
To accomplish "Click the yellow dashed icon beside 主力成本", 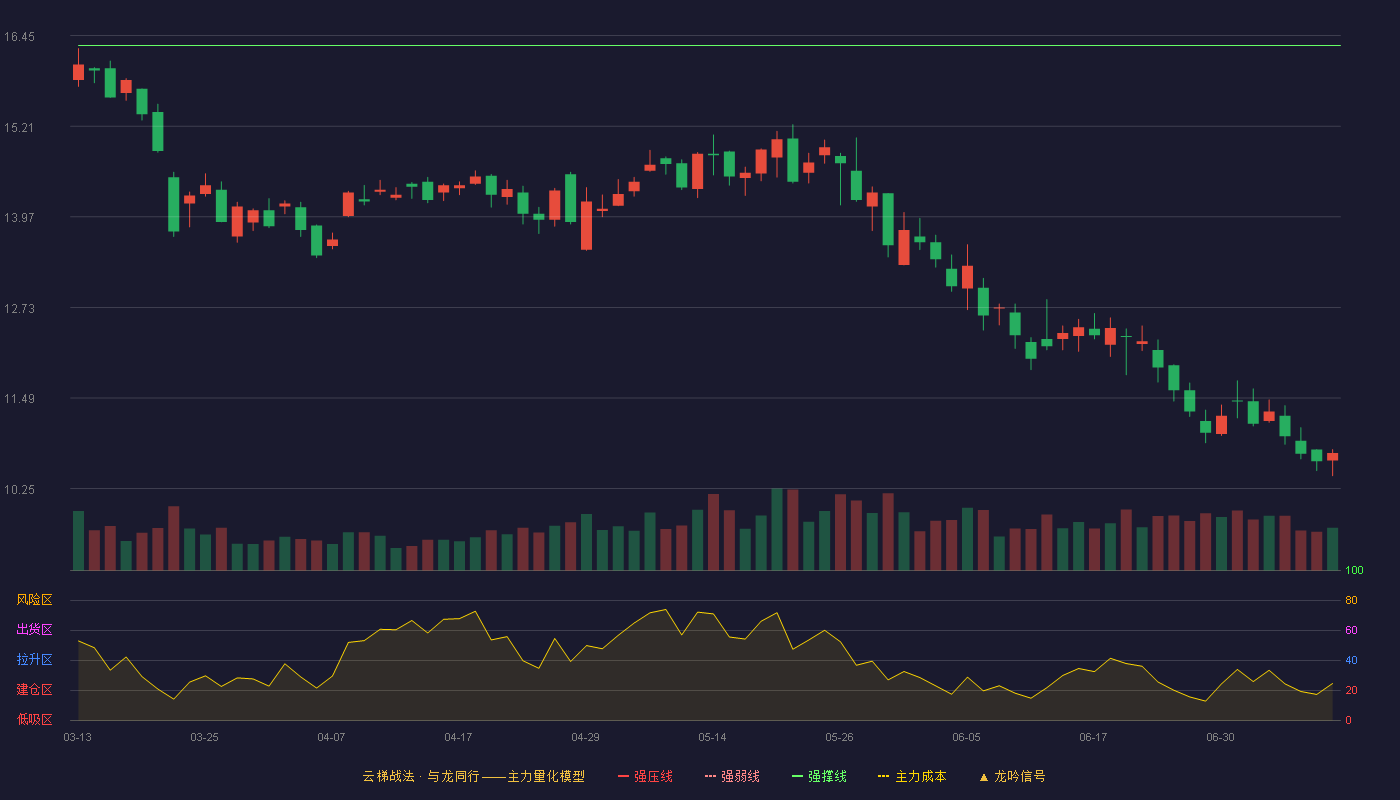I will [x=884, y=776].
